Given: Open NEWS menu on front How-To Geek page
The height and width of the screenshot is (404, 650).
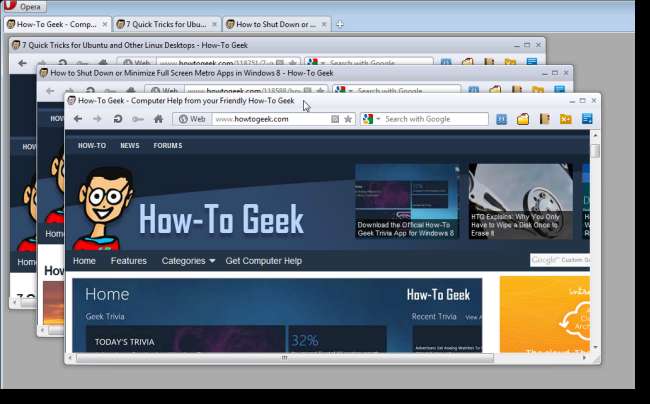Looking at the screenshot, I should (x=130, y=145).
